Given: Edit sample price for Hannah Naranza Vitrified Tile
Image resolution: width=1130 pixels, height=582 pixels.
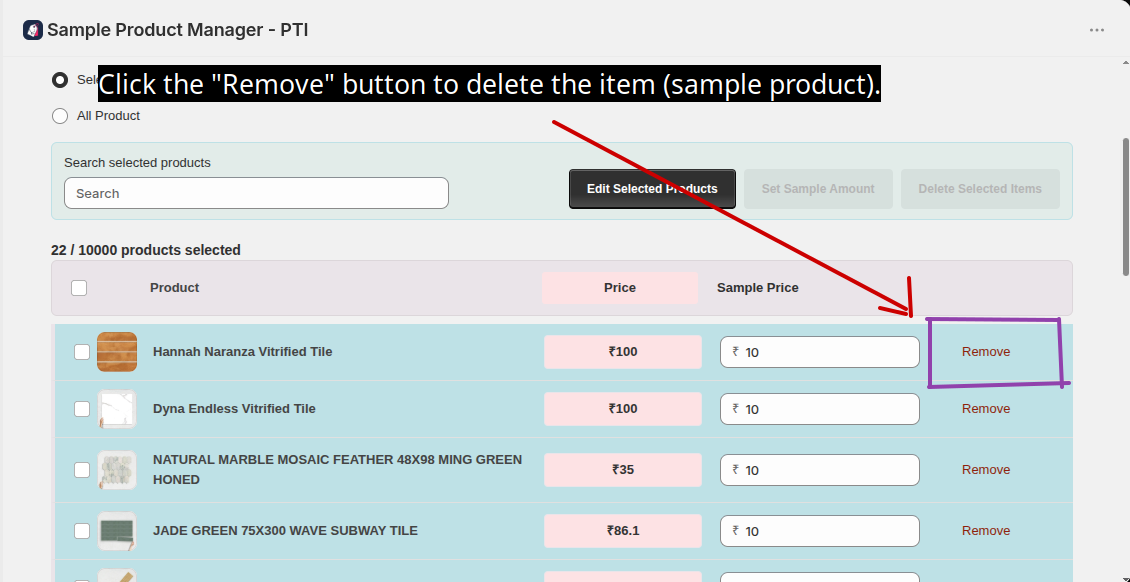Looking at the screenshot, I should (x=820, y=352).
